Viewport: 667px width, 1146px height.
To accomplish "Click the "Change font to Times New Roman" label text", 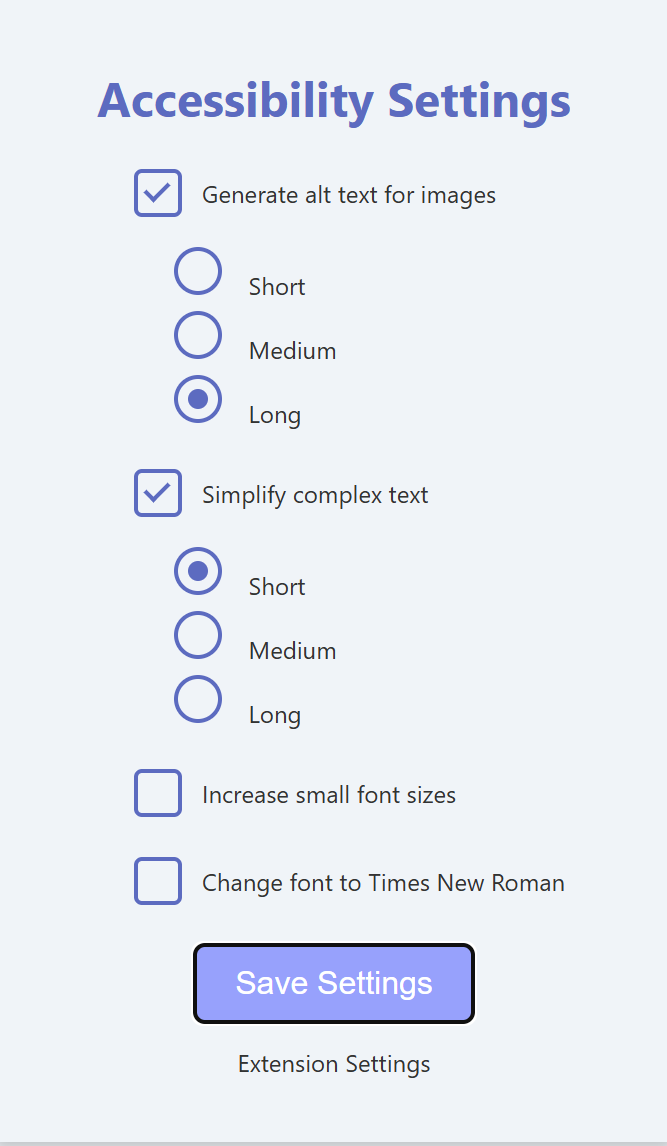I will coord(384,883).
